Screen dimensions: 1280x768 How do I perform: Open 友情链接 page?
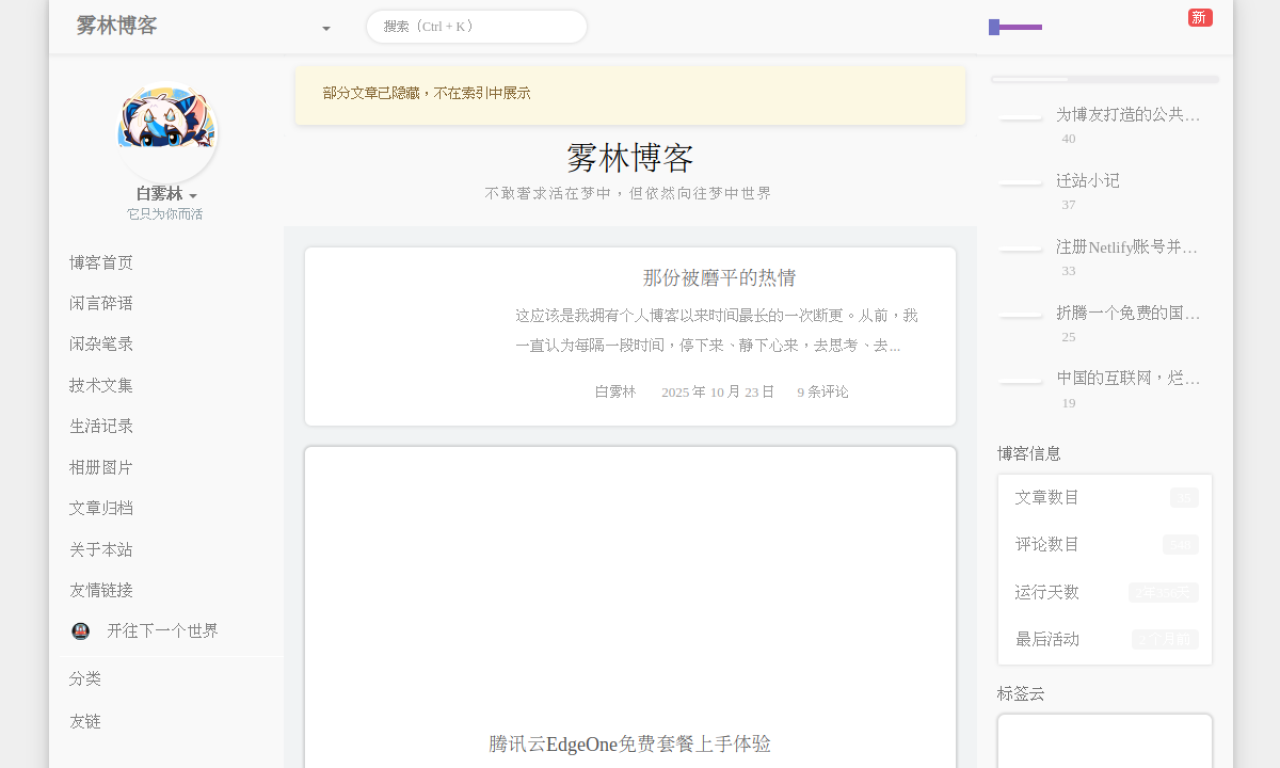pyautogui.click(x=101, y=590)
